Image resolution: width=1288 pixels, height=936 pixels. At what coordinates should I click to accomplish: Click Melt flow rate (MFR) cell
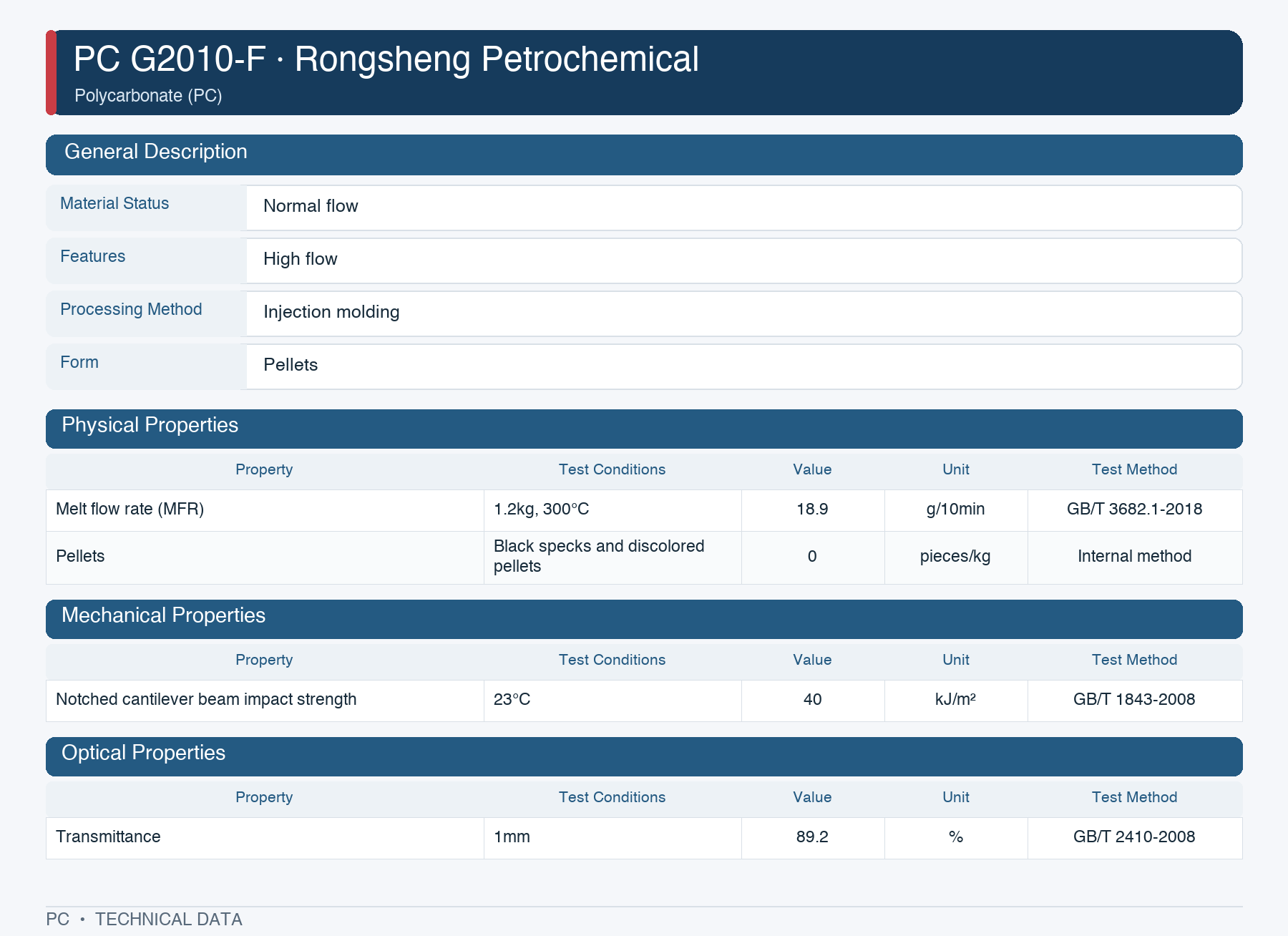[265, 510]
